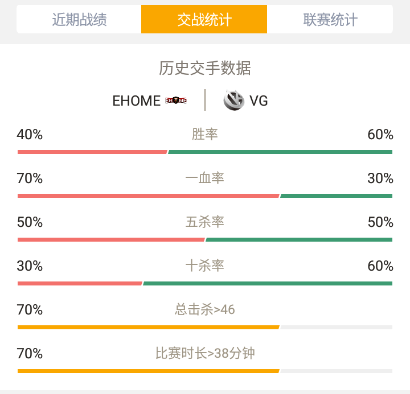This screenshot has height=394, width=410.
Task: Click the 总击杀>46 label
Action: coord(205,310)
